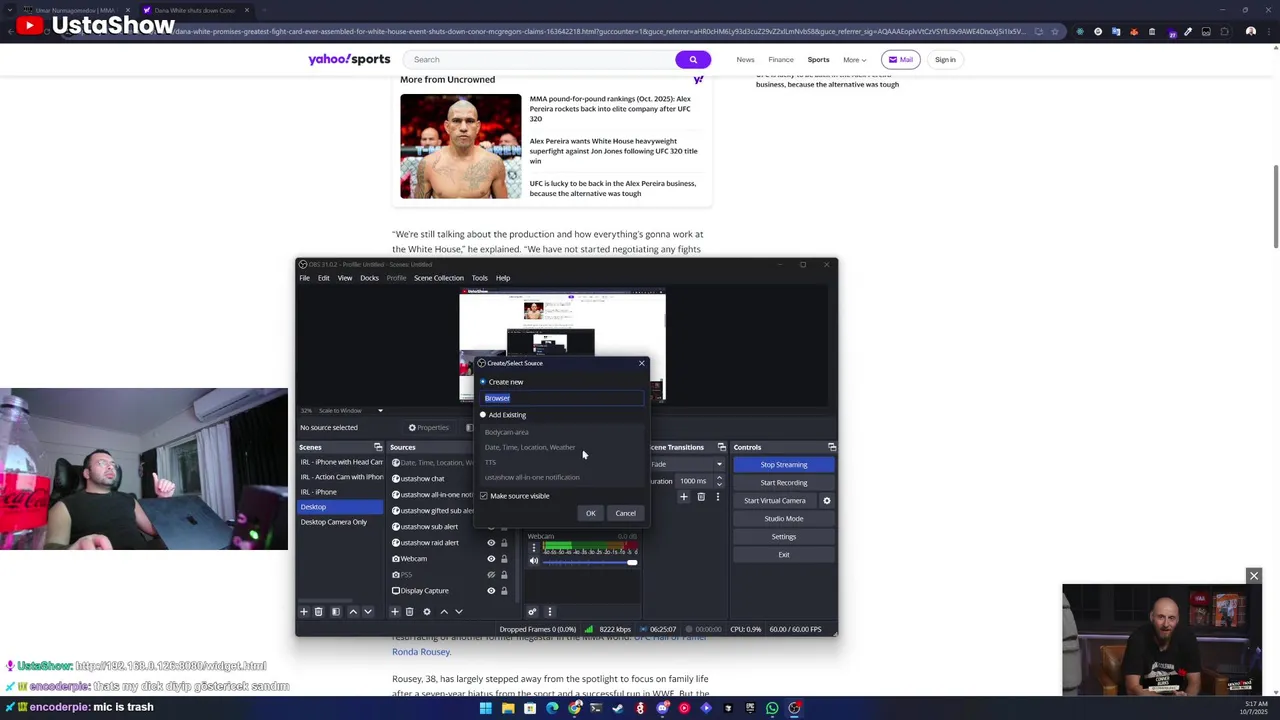1280x720 pixels.
Task: Increase transition duration with the stepper up arrow
Action: point(719,478)
